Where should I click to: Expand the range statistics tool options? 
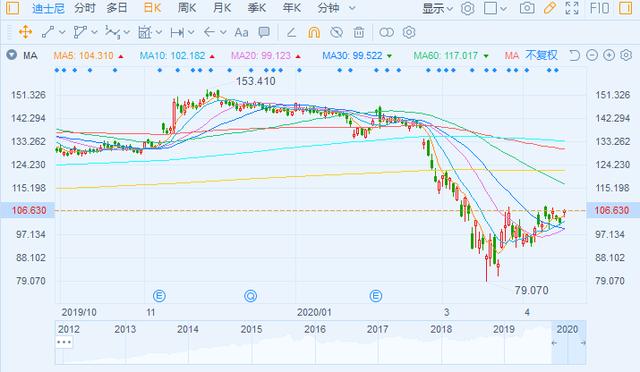(159, 32)
